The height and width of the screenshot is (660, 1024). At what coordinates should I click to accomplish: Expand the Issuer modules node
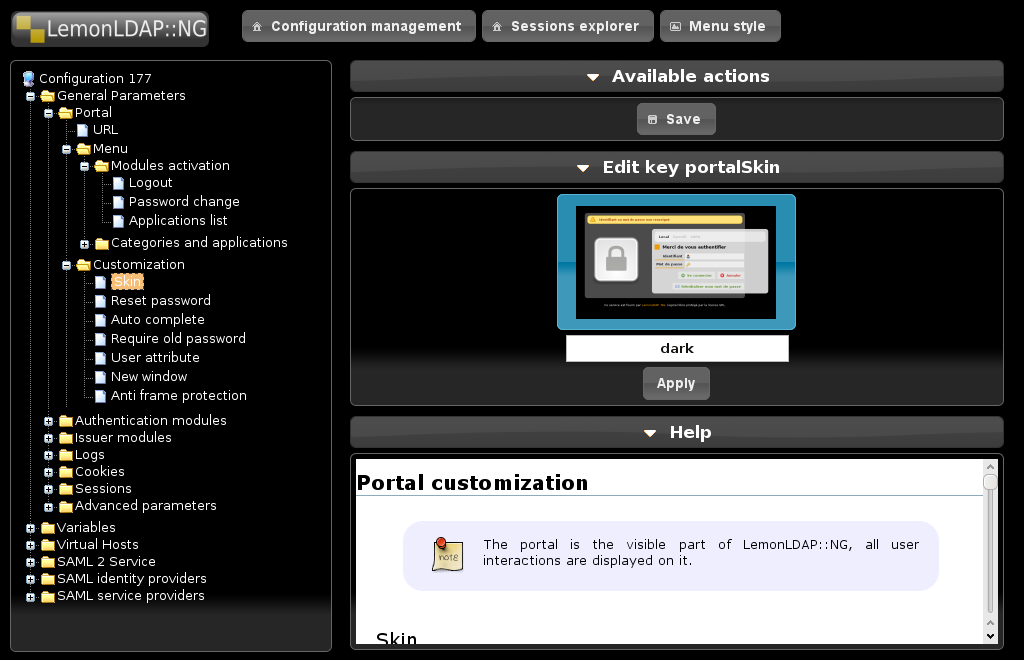[x=48, y=439]
